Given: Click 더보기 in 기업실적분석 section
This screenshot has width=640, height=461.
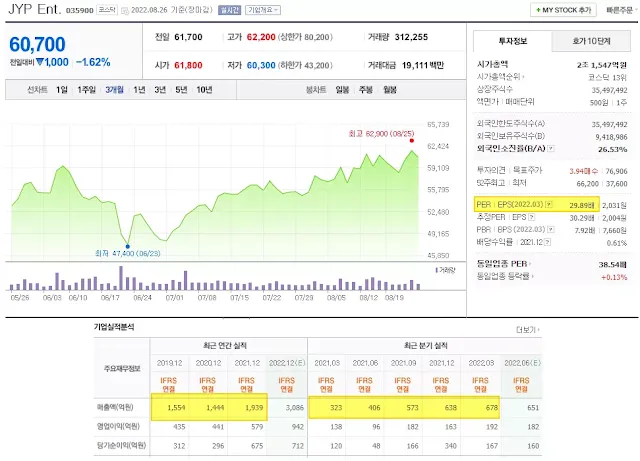Looking at the screenshot, I should (x=528, y=330).
